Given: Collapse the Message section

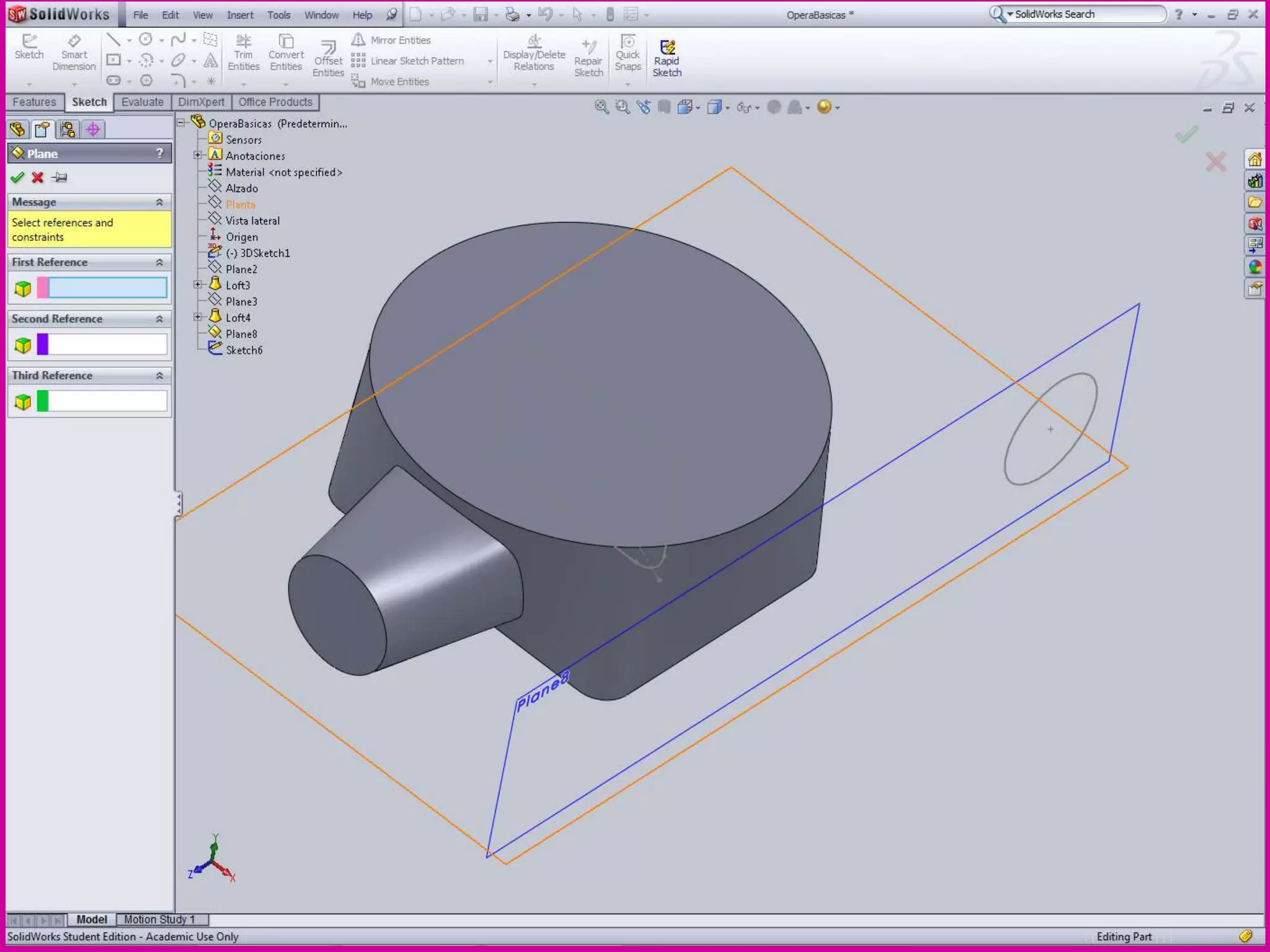Looking at the screenshot, I should tap(159, 202).
